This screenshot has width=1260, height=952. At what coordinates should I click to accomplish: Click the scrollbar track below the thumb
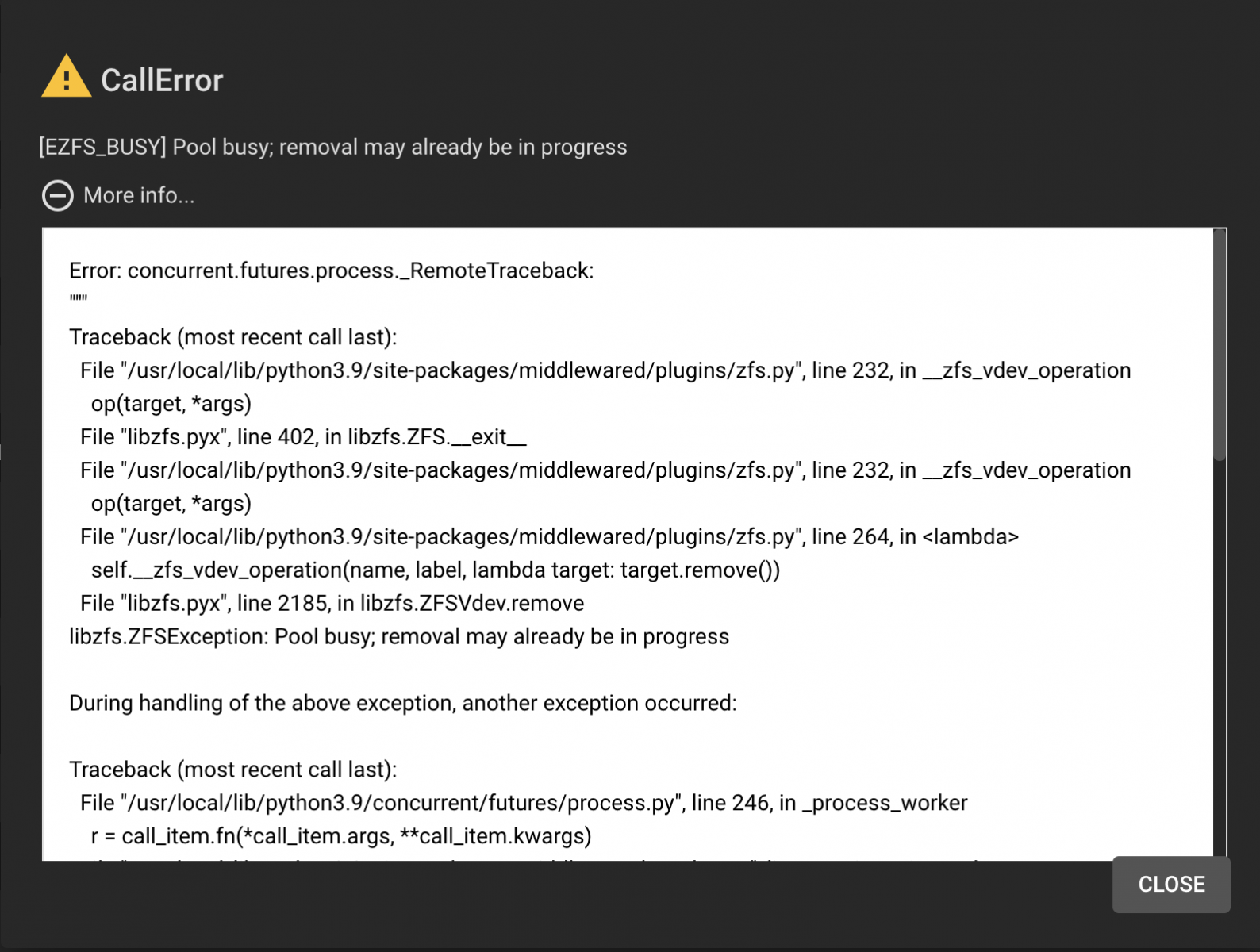pyautogui.click(x=1220, y=658)
